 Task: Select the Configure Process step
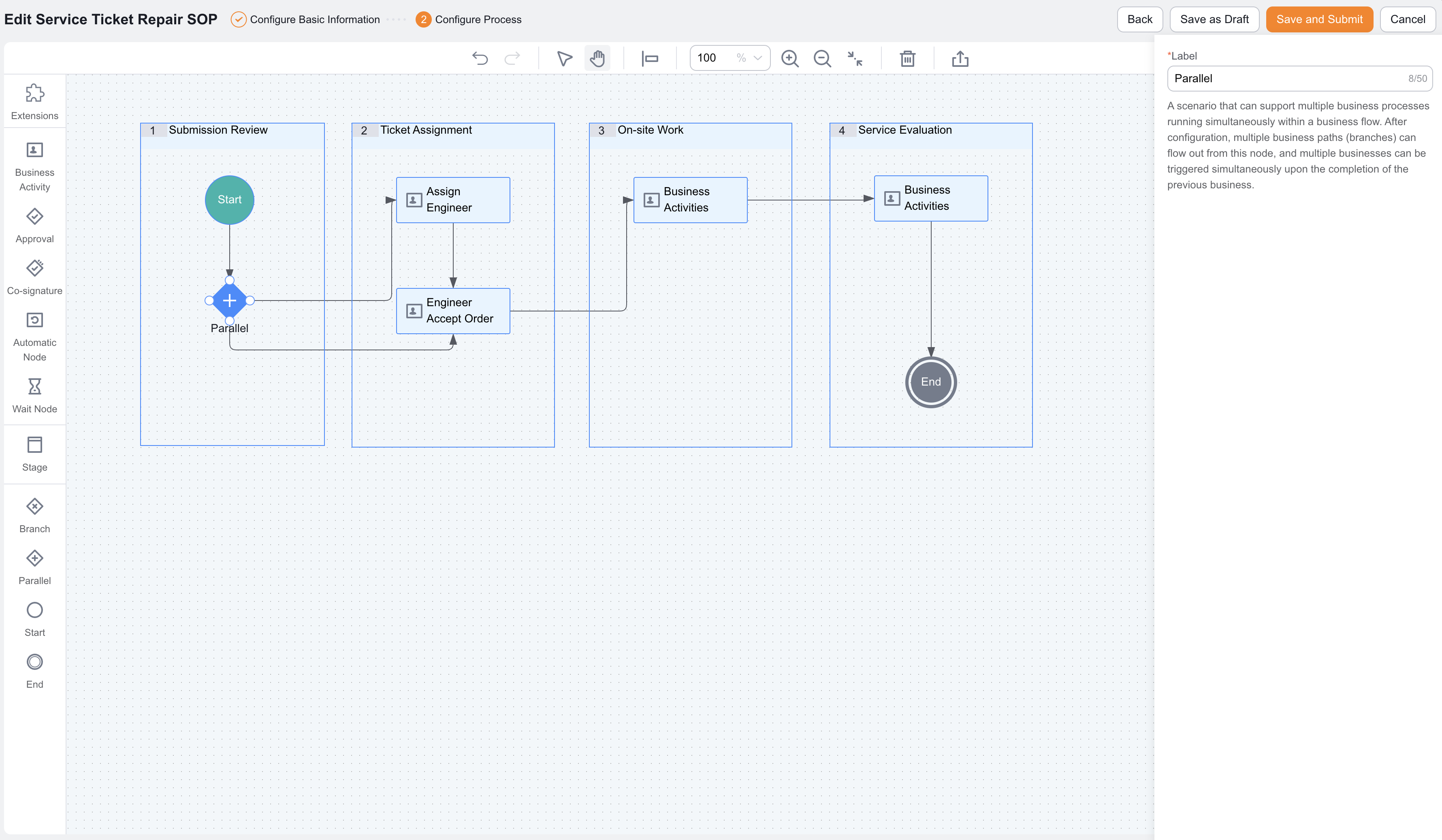pos(469,19)
